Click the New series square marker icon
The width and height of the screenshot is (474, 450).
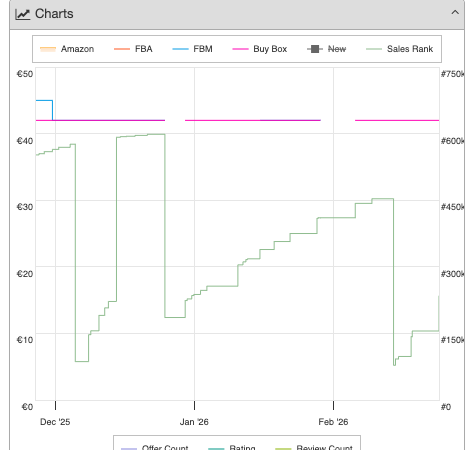click(x=315, y=49)
